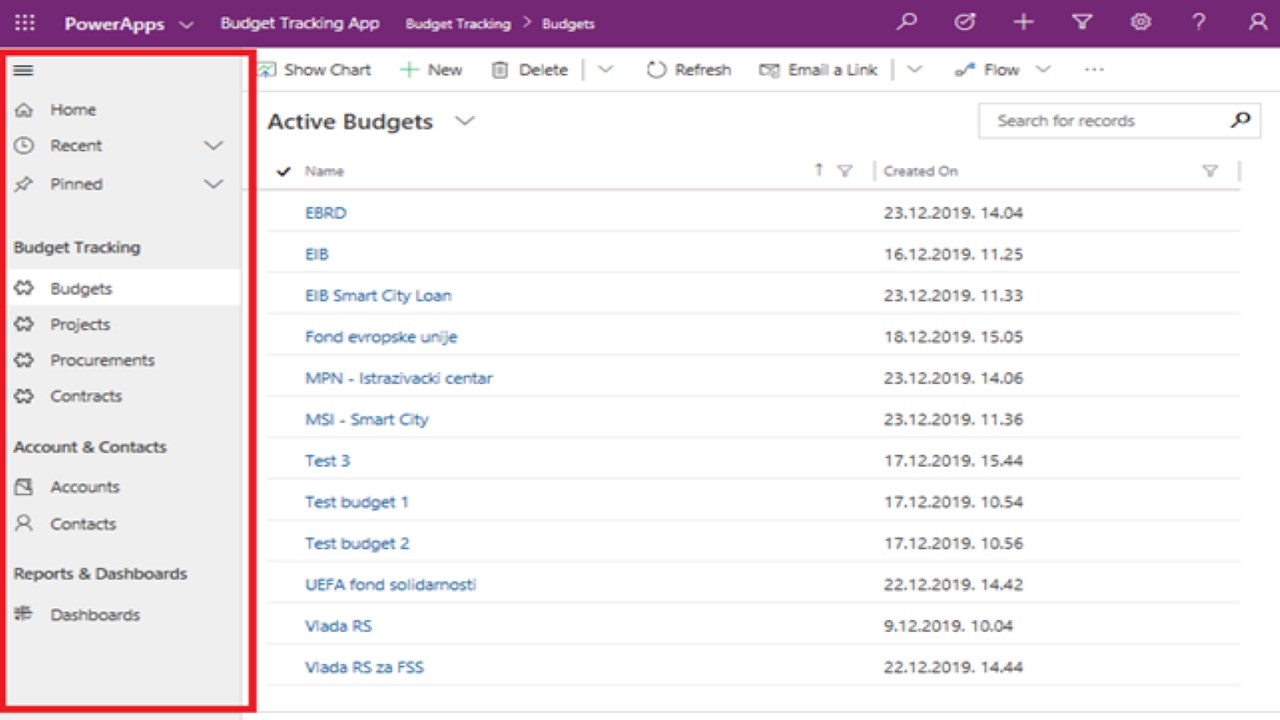Screen dimensions: 1280x720
Task: Open the dropdown arrow after Delete
Action: 605,70
